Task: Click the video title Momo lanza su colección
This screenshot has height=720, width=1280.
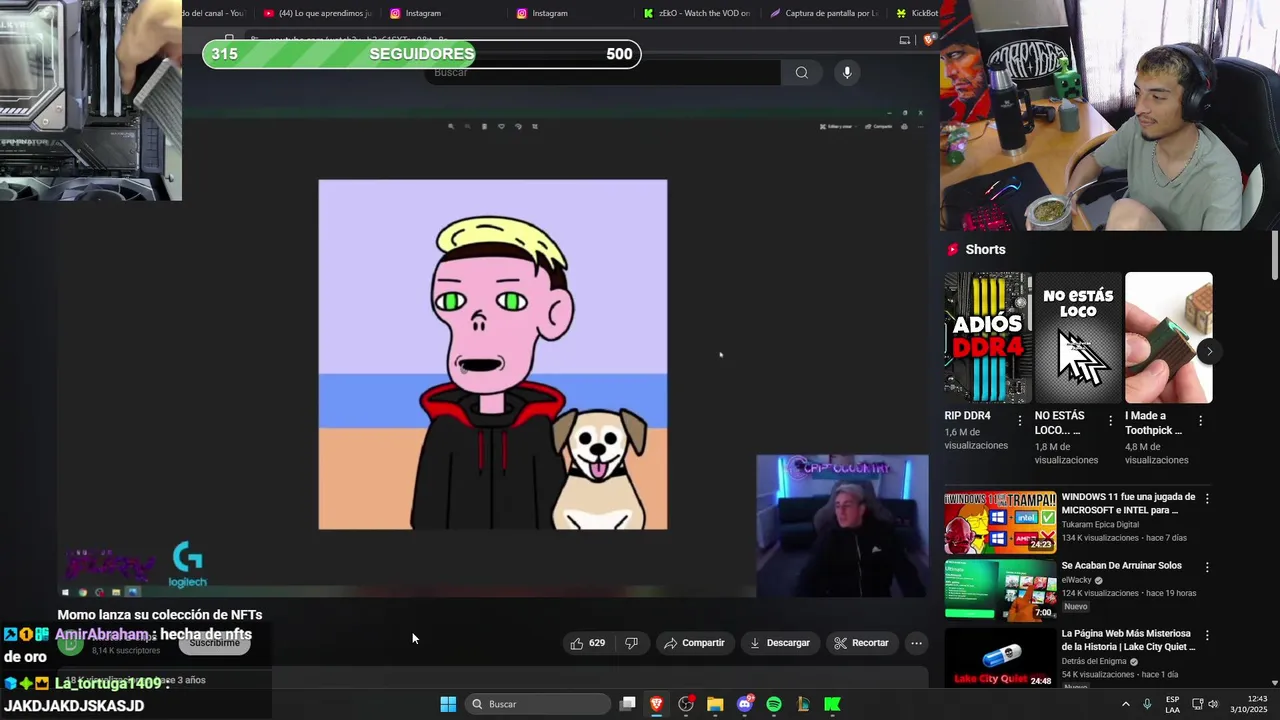Action: [160, 615]
